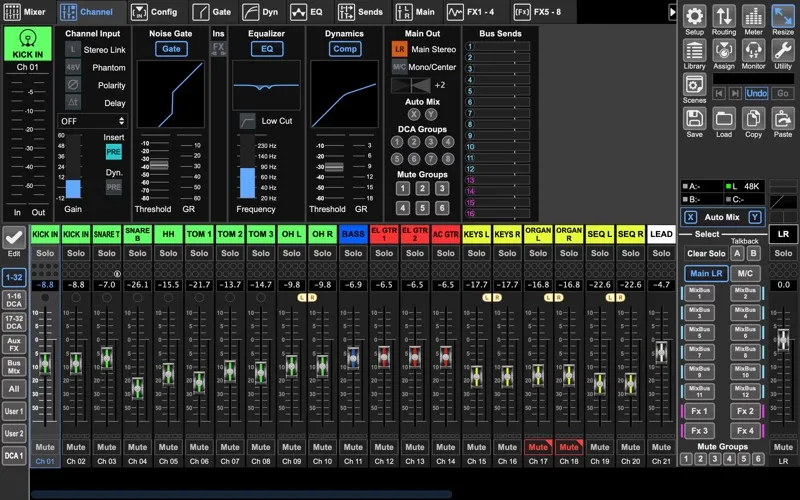Toggle 48V Phantom power
The height and width of the screenshot is (500, 800).
[73, 67]
